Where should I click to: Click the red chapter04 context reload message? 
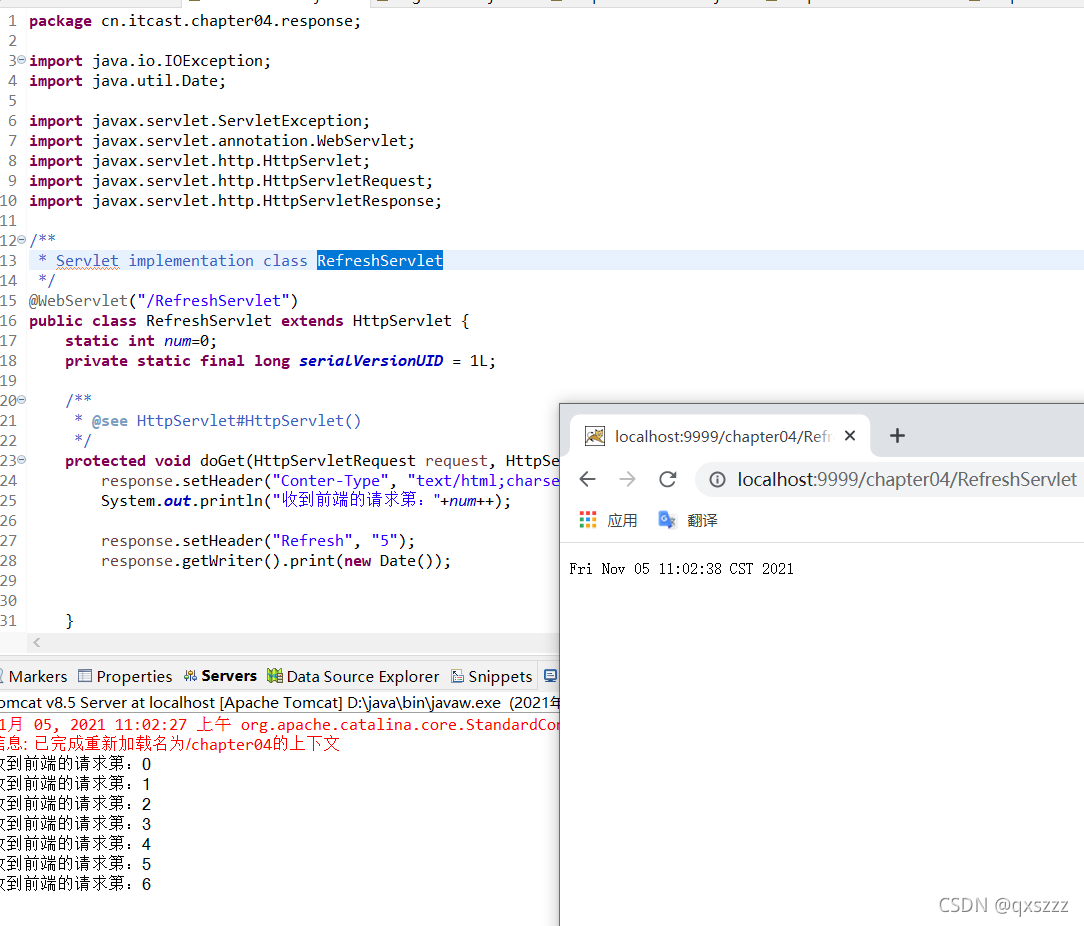(170, 744)
